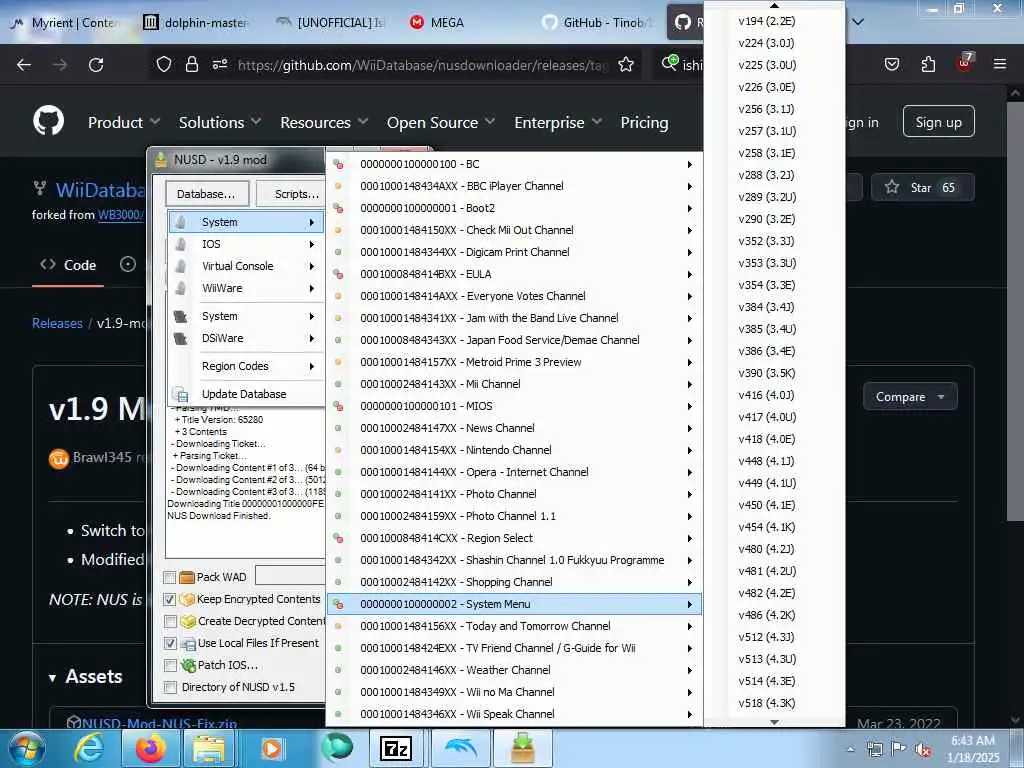Show hidden tray icons arrow

(850, 750)
